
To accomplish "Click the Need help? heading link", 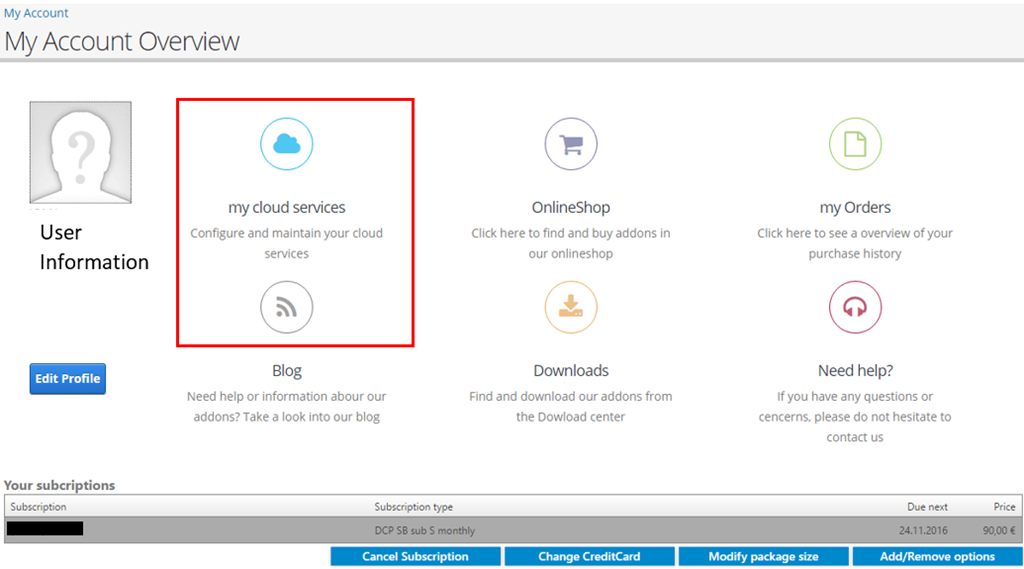I will point(855,370).
